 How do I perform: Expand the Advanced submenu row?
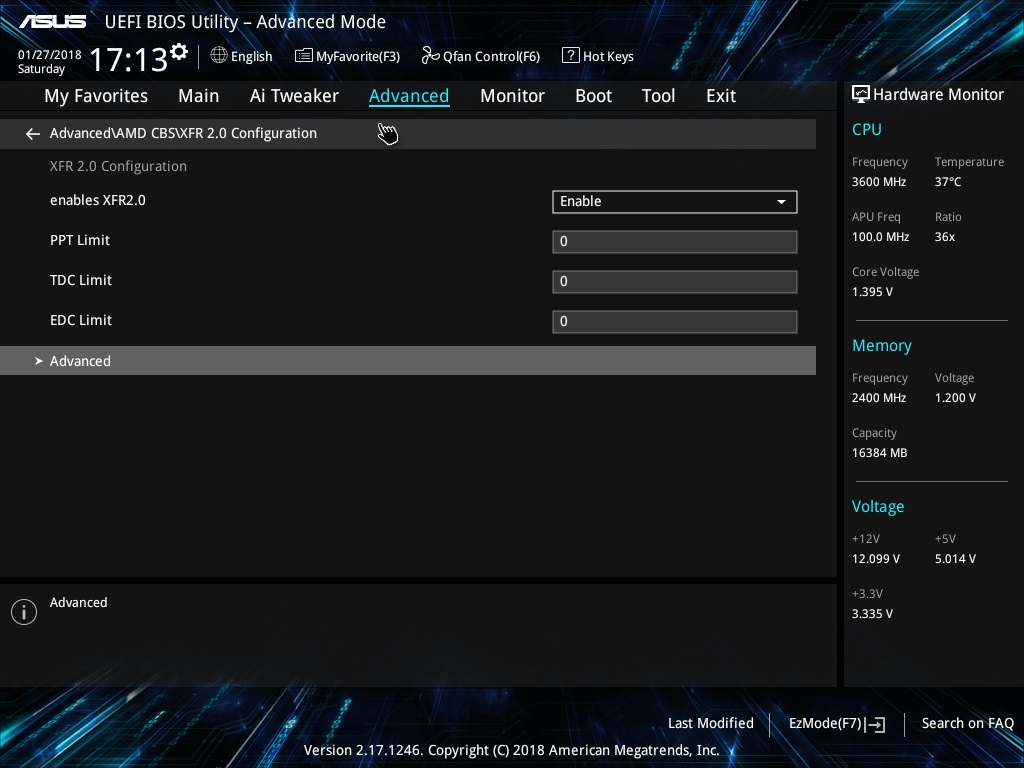tap(408, 360)
